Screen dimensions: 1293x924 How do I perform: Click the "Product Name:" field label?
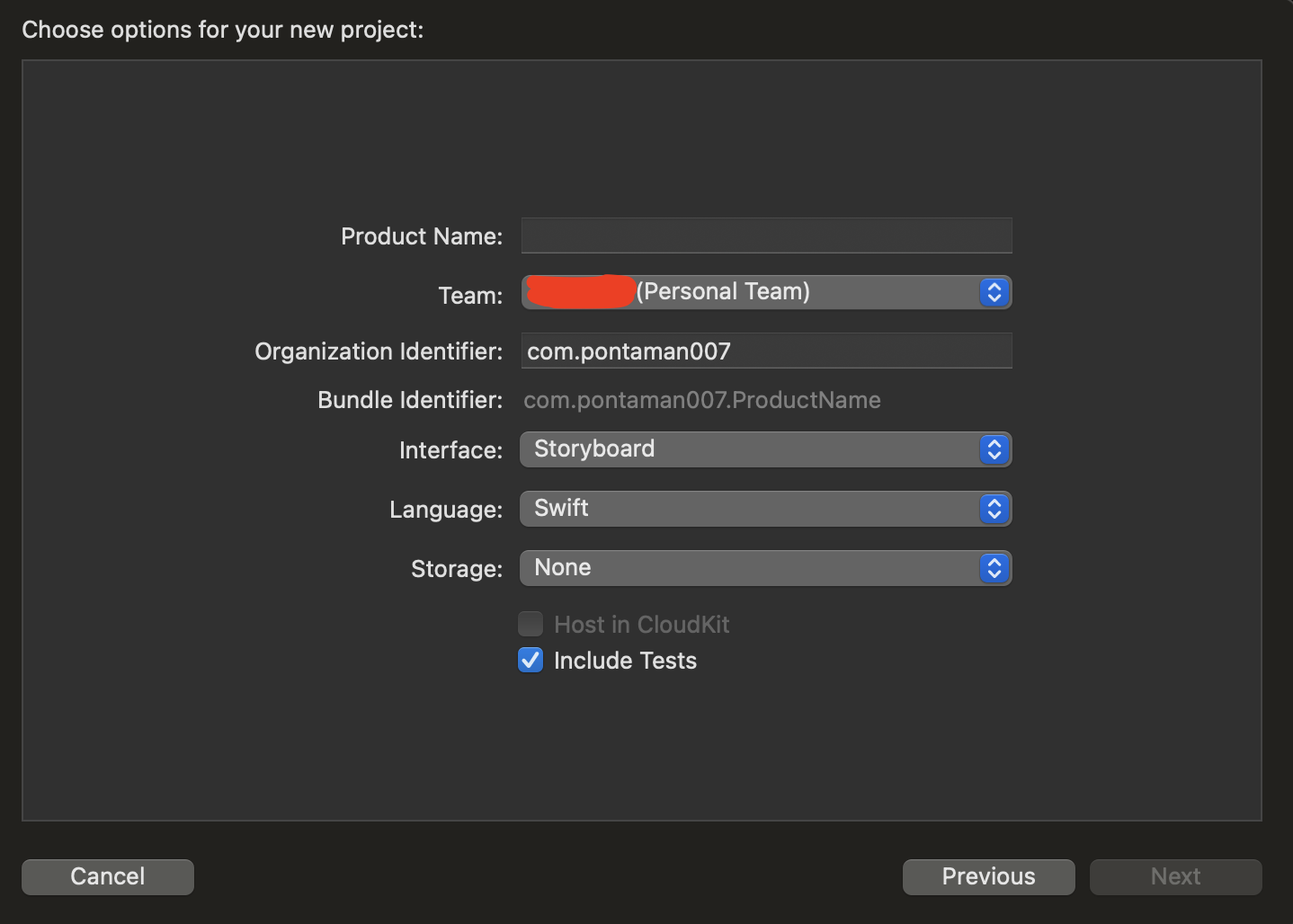421,236
